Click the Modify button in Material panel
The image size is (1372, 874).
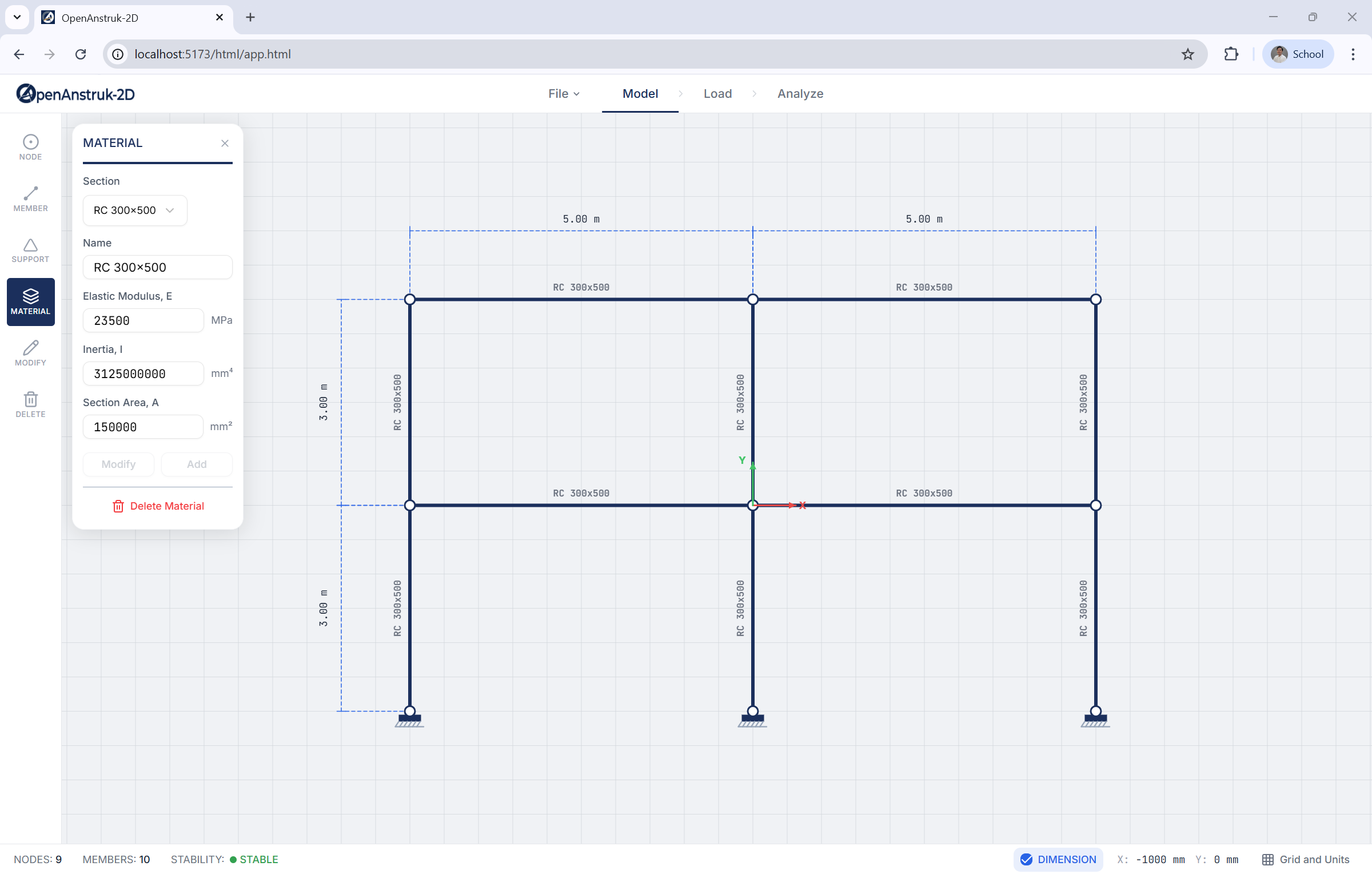pos(118,464)
